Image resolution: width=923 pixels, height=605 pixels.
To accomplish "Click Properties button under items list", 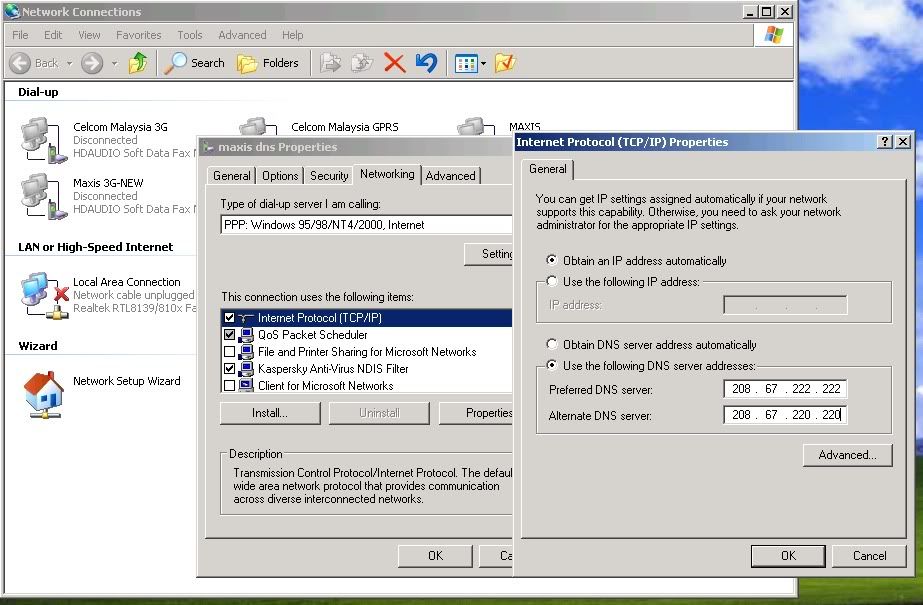I will click(x=476, y=413).
